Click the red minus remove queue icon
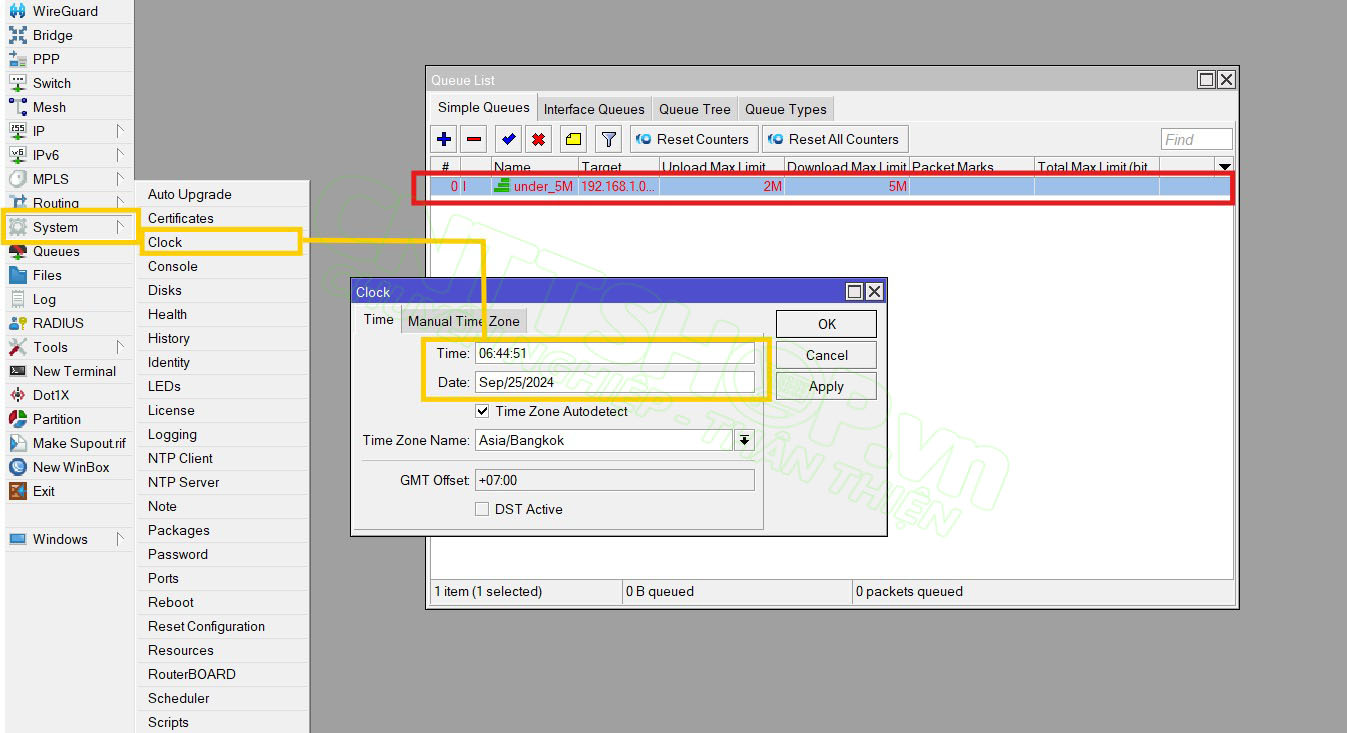 [x=474, y=139]
